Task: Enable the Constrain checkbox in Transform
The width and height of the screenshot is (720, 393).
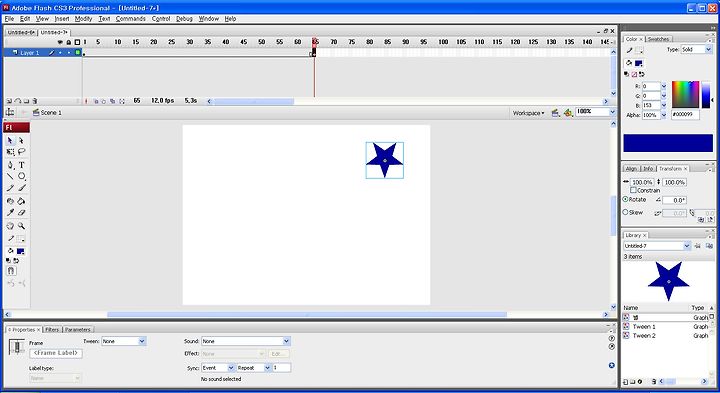Action: pos(633,190)
